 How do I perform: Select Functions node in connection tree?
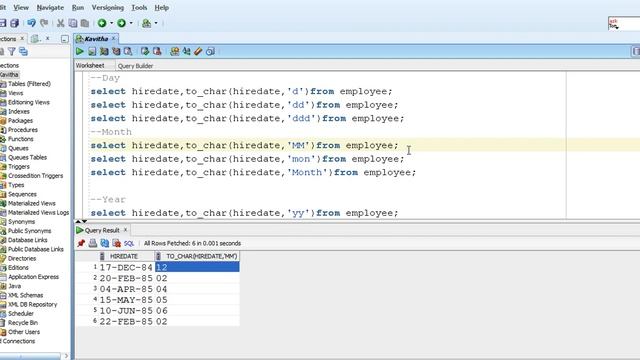coord(21,139)
